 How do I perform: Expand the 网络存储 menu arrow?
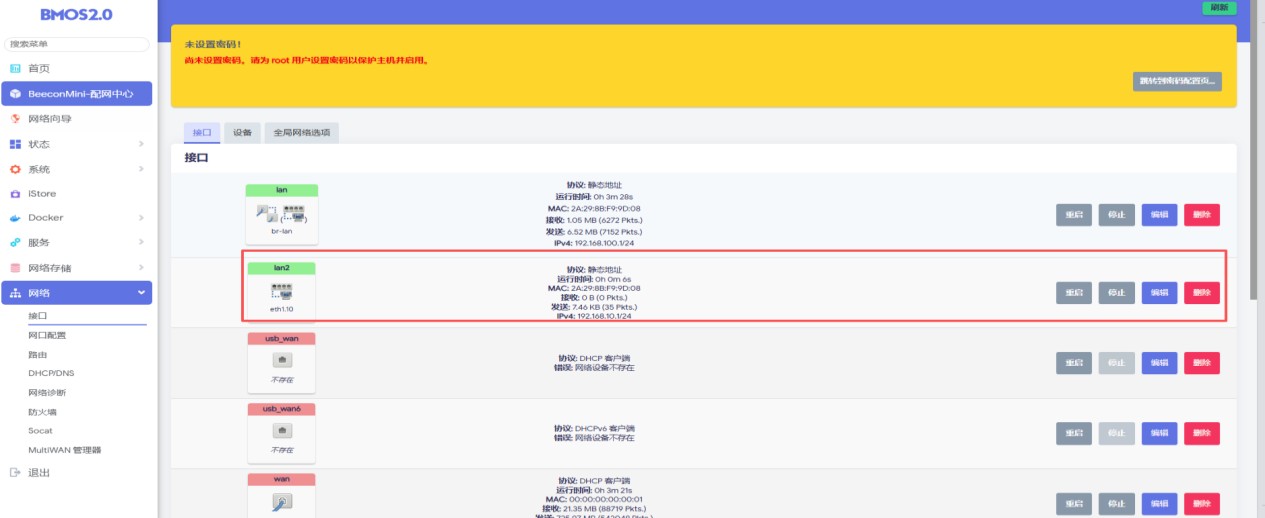[x=141, y=268]
